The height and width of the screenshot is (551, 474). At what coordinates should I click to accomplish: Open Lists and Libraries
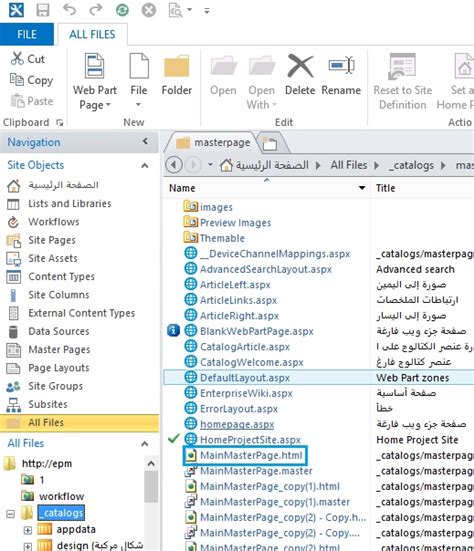70,203
